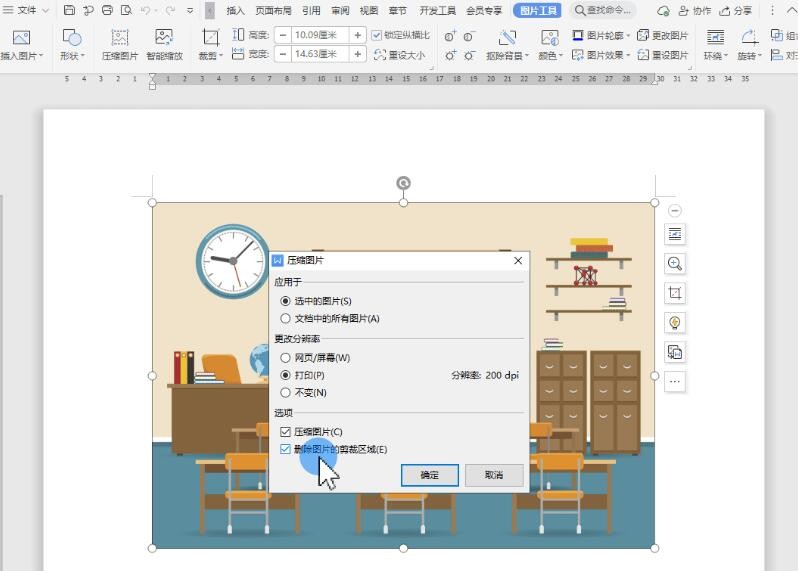This screenshot has height=571, width=798.
Task: Click the 压缩图片 toolbar icon
Action: (119, 44)
